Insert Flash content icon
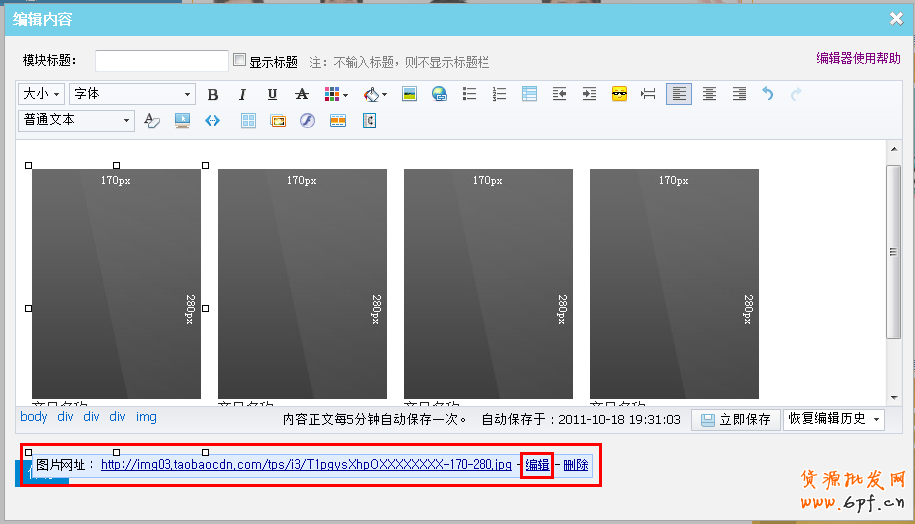Image resolution: width=915 pixels, height=524 pixels. click(x=308, y=121)
